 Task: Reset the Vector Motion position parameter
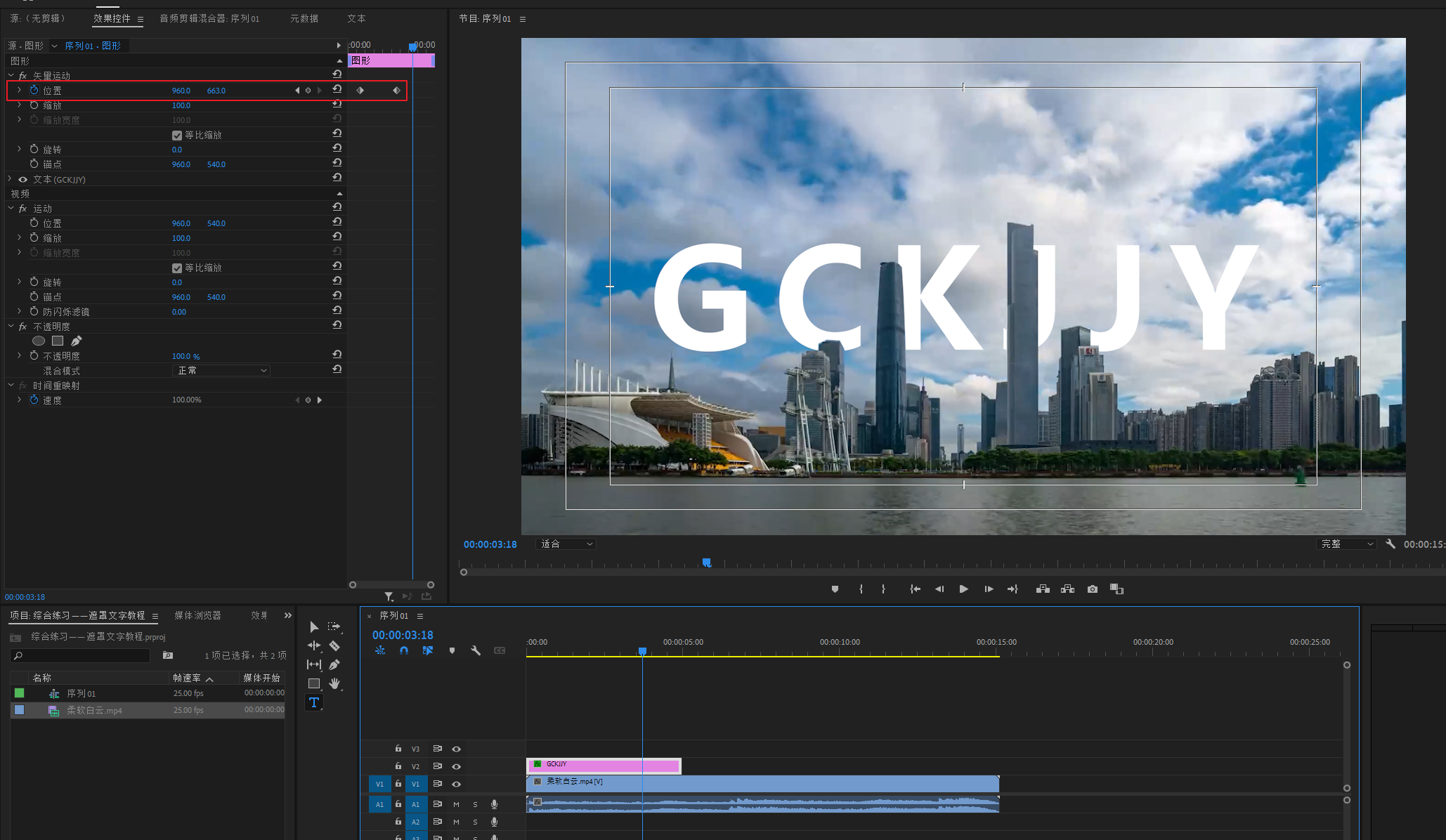click(337, 90)
